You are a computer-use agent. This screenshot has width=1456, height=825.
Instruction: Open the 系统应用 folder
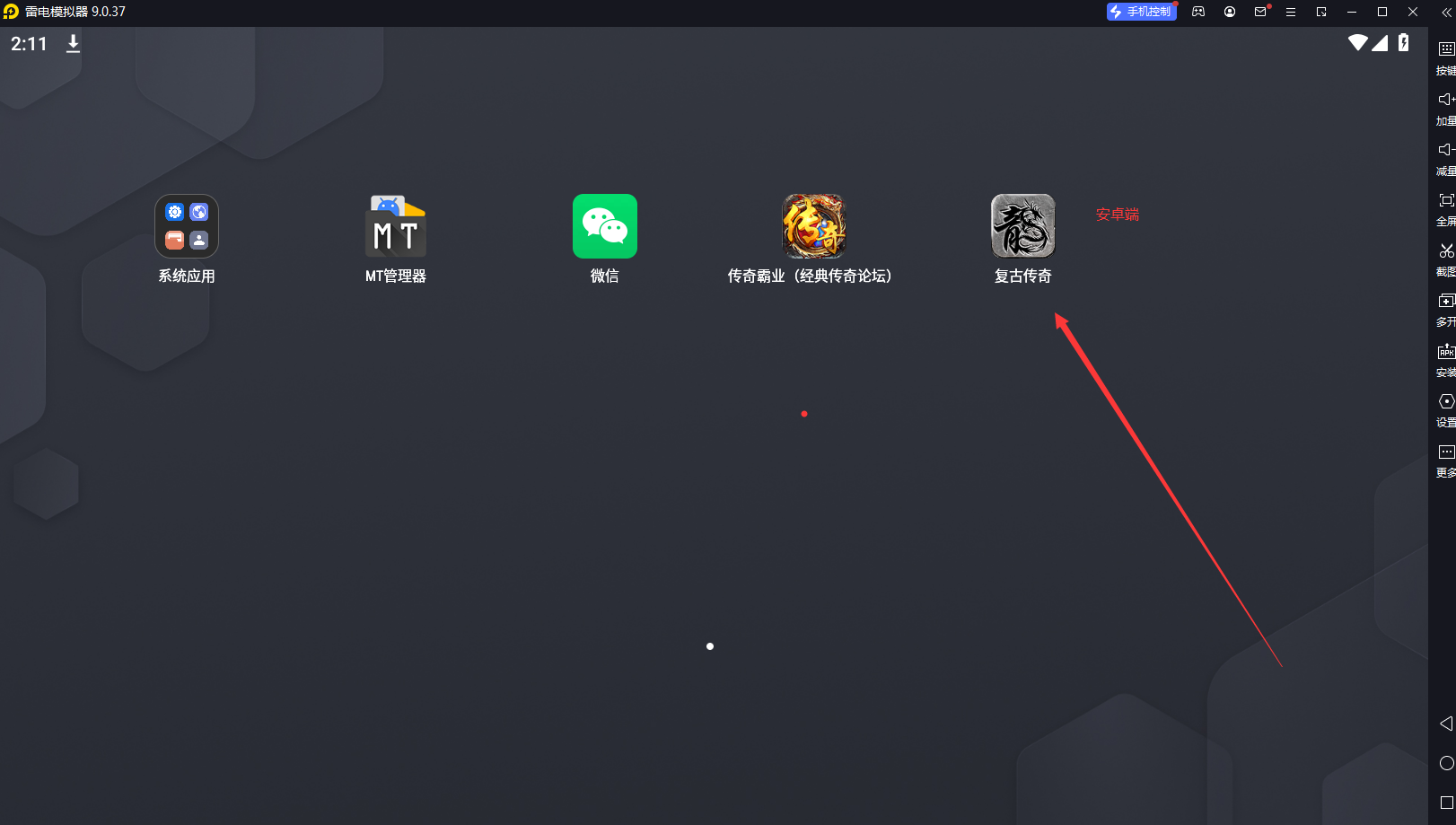point(187,226)
